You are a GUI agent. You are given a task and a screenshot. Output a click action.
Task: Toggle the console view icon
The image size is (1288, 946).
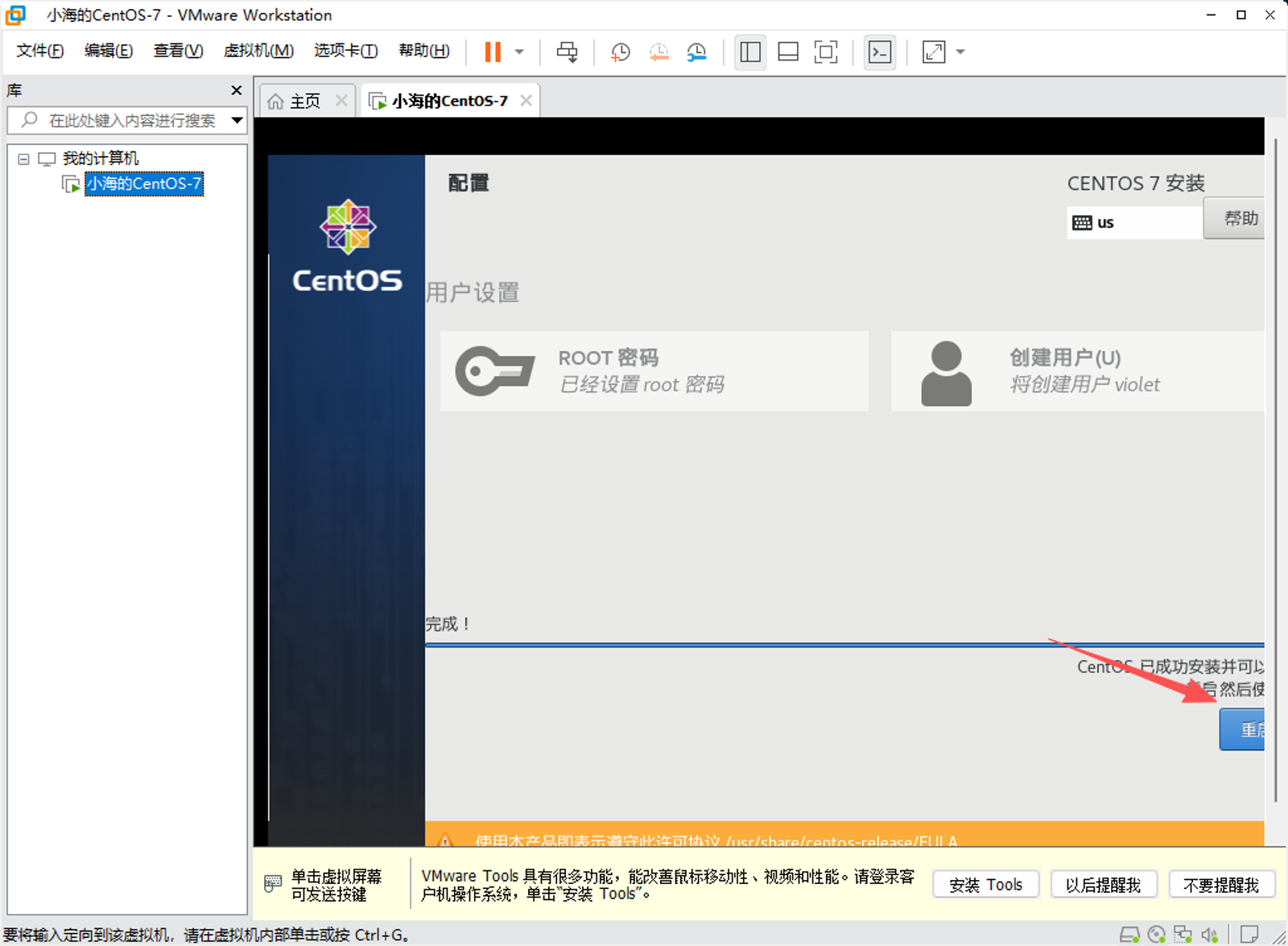(880, 52)
